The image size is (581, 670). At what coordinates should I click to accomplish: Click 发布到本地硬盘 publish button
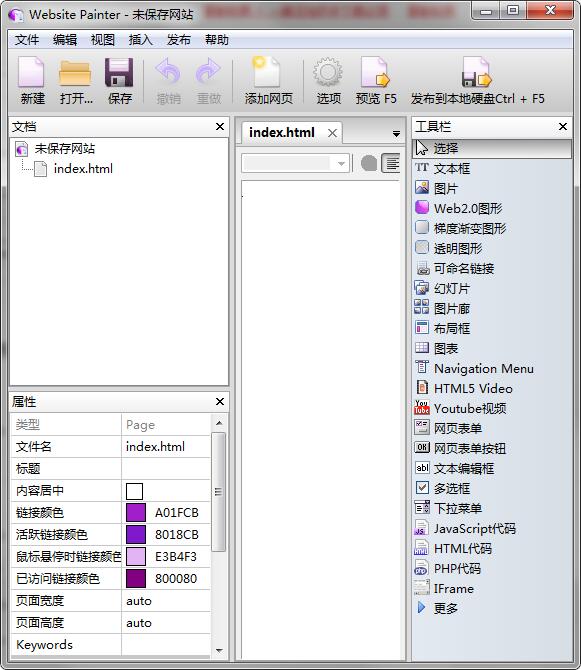[x=477, y=80]
